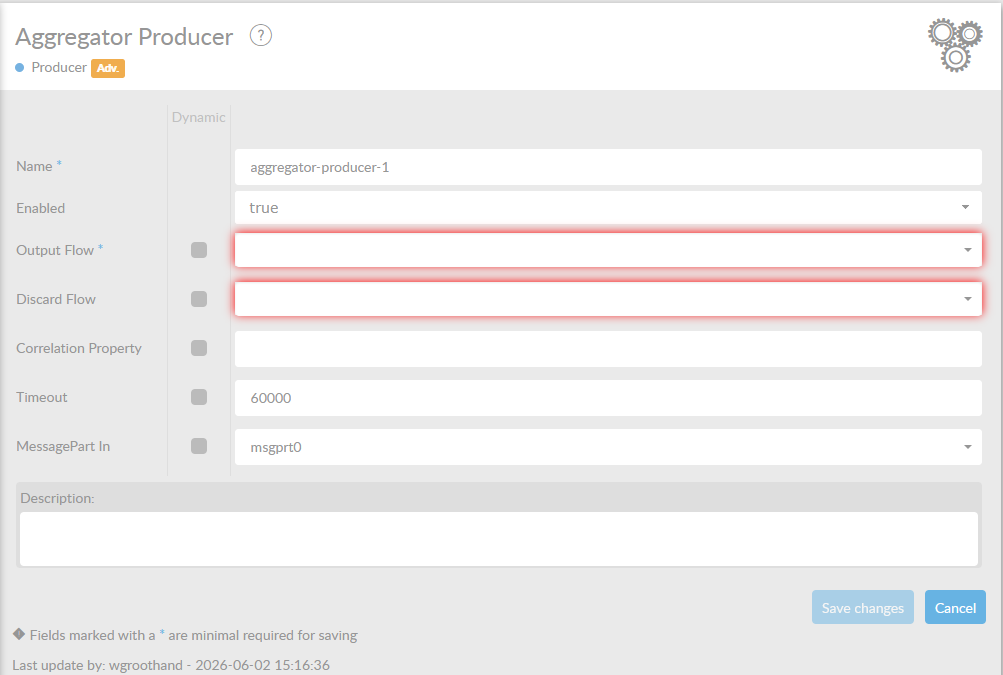1003x675 pixels.
Task: Click the Correlation Property label
Action: [x=79, y=348]
